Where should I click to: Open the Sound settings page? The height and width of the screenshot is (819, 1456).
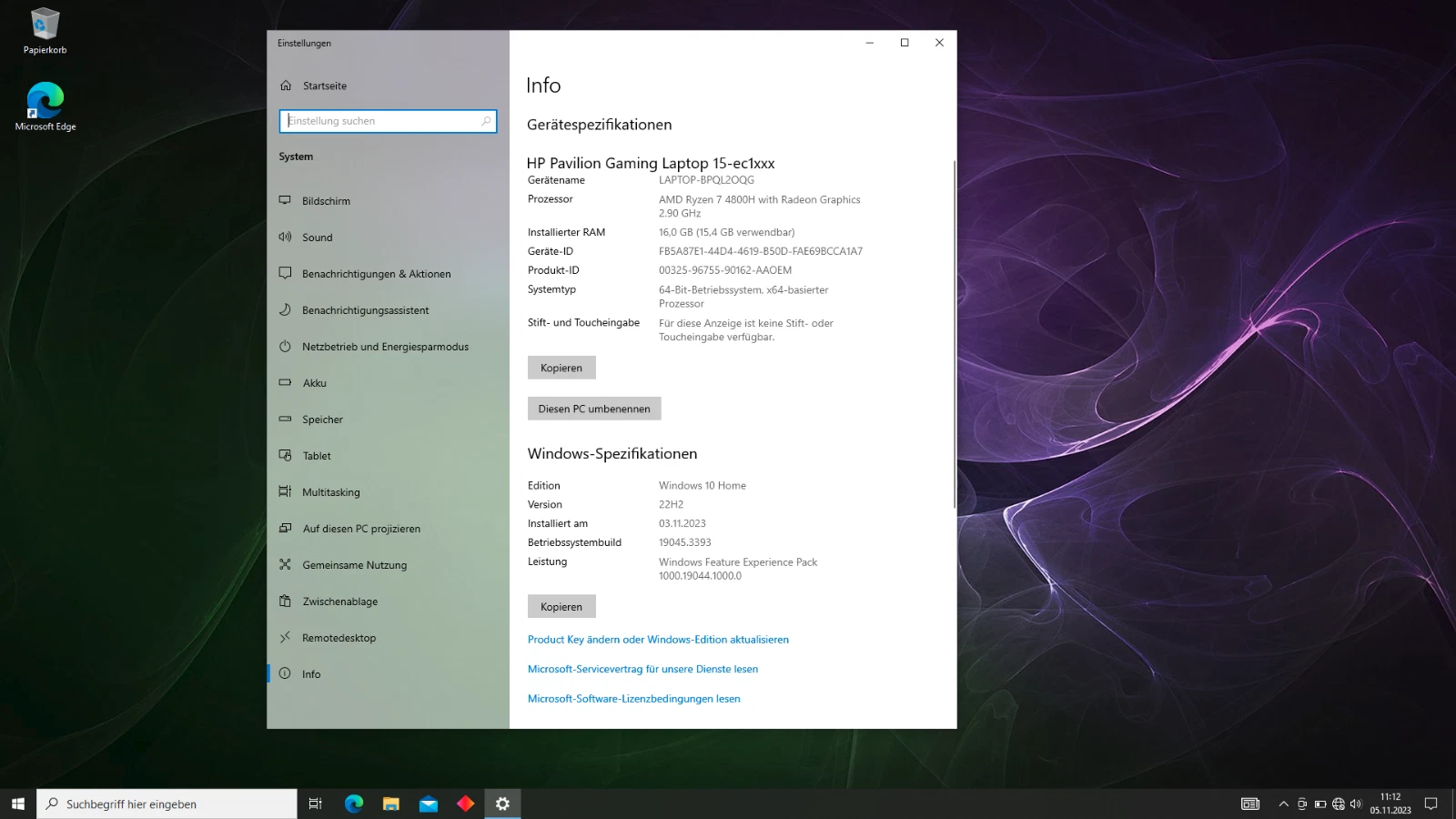click(318, 238)
